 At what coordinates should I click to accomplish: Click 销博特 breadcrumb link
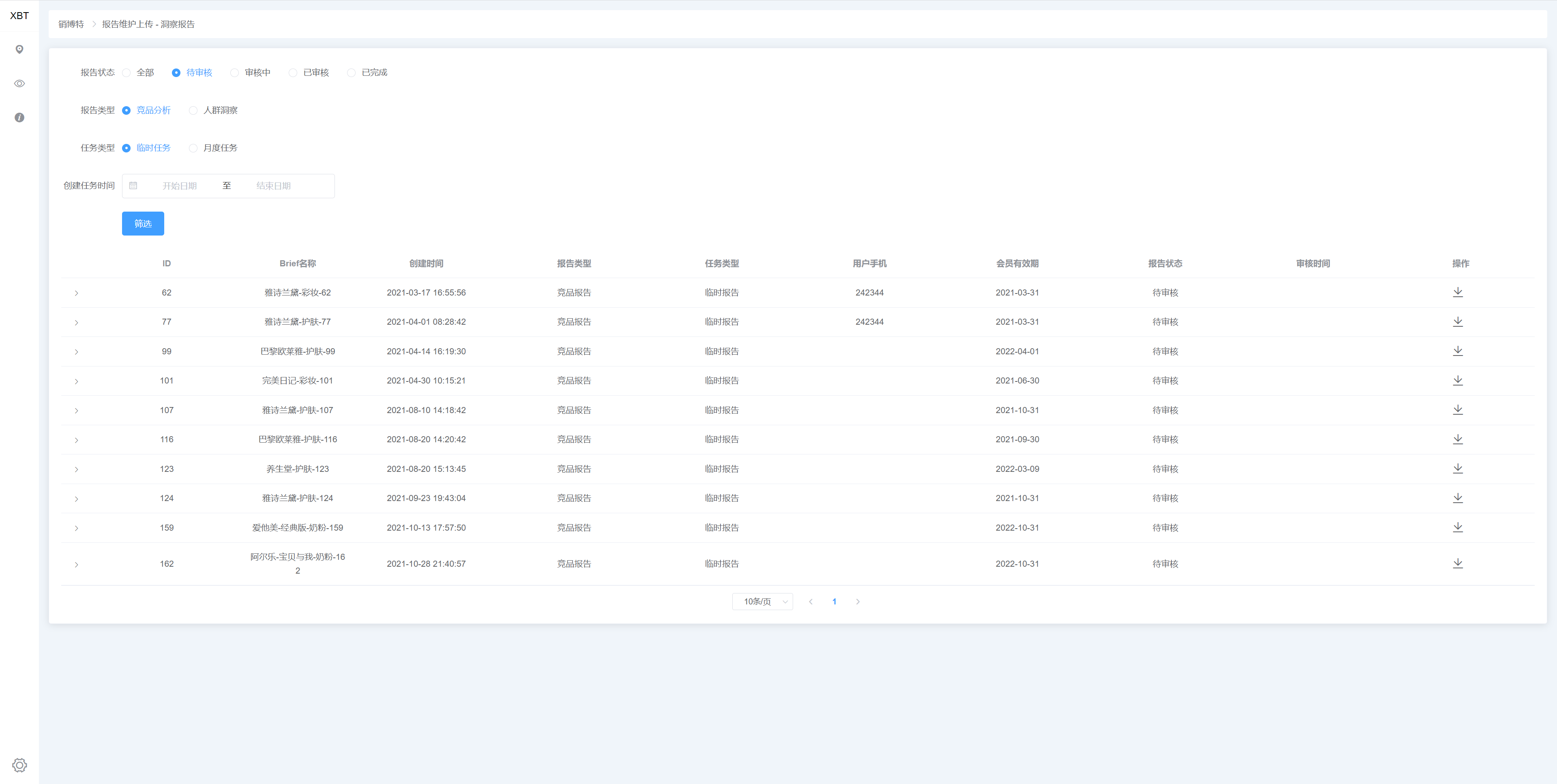pyautogui.click(x=71, y=24)
